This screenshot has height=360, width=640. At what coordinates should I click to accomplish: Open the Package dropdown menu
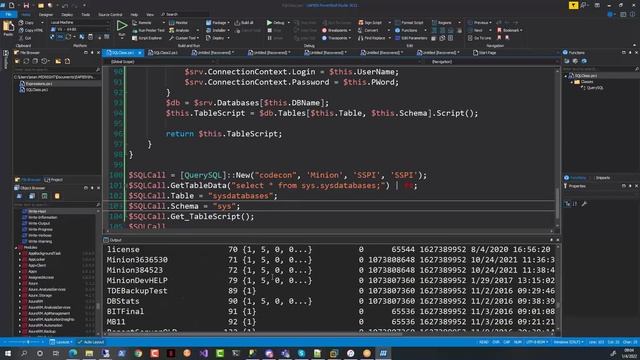217,23
